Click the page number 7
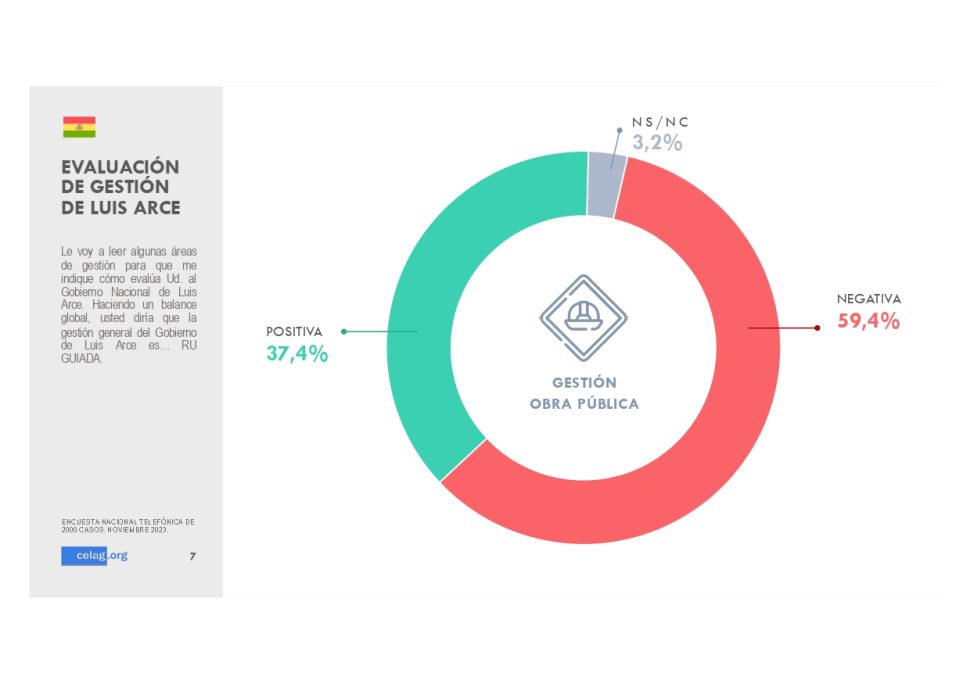This screenshot has width=970, height=684. tap(192, 557)
